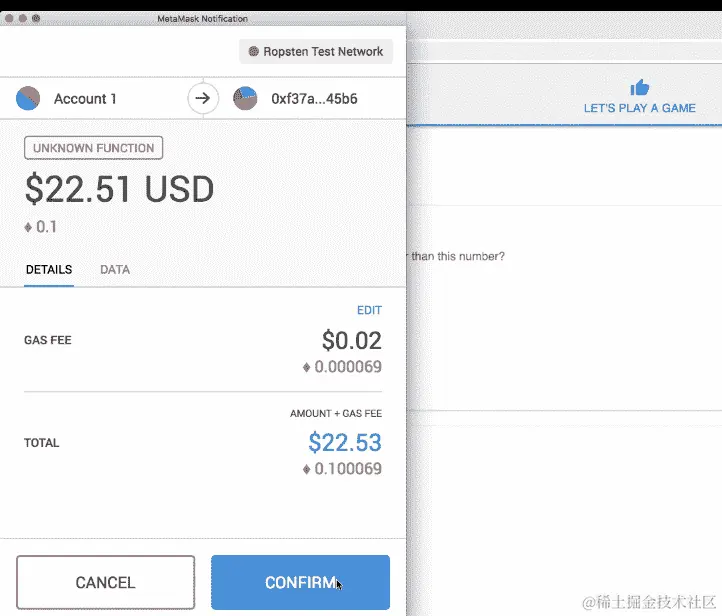
Task: Click the $22.51 USD amount
Action: click(120, 189)
